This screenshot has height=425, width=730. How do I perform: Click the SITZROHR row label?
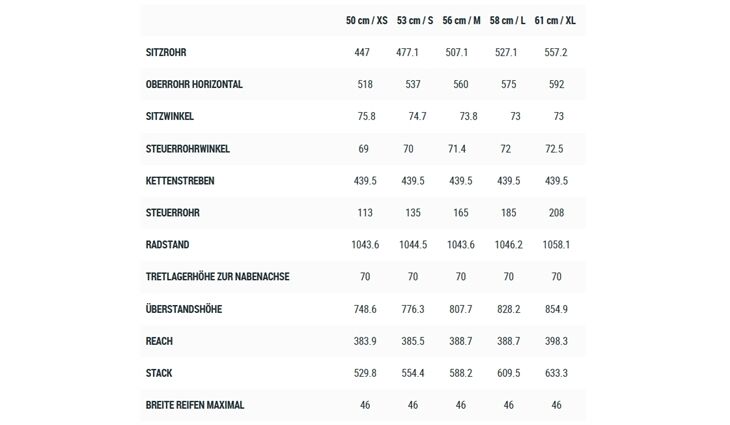[x=166, y=53]
